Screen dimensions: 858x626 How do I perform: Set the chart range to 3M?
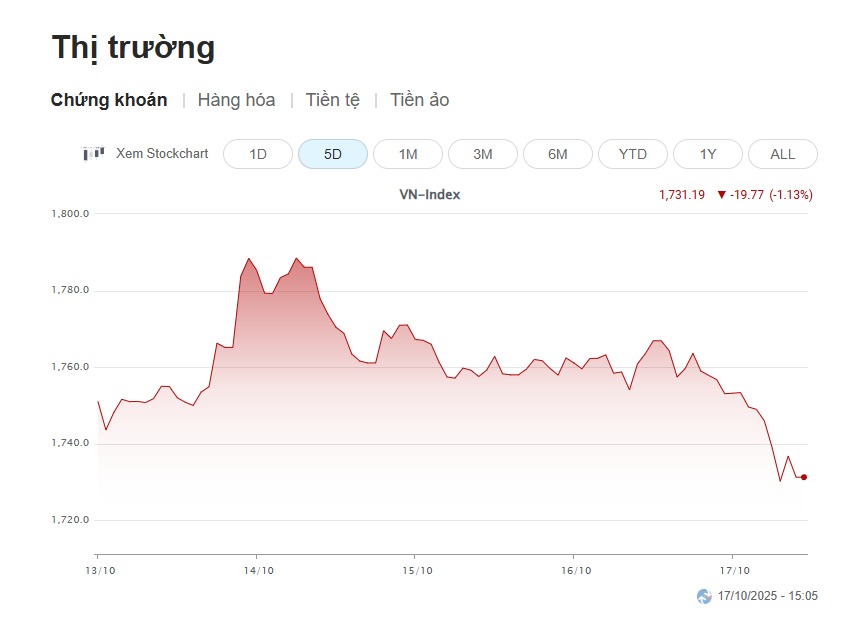[483, 154]
